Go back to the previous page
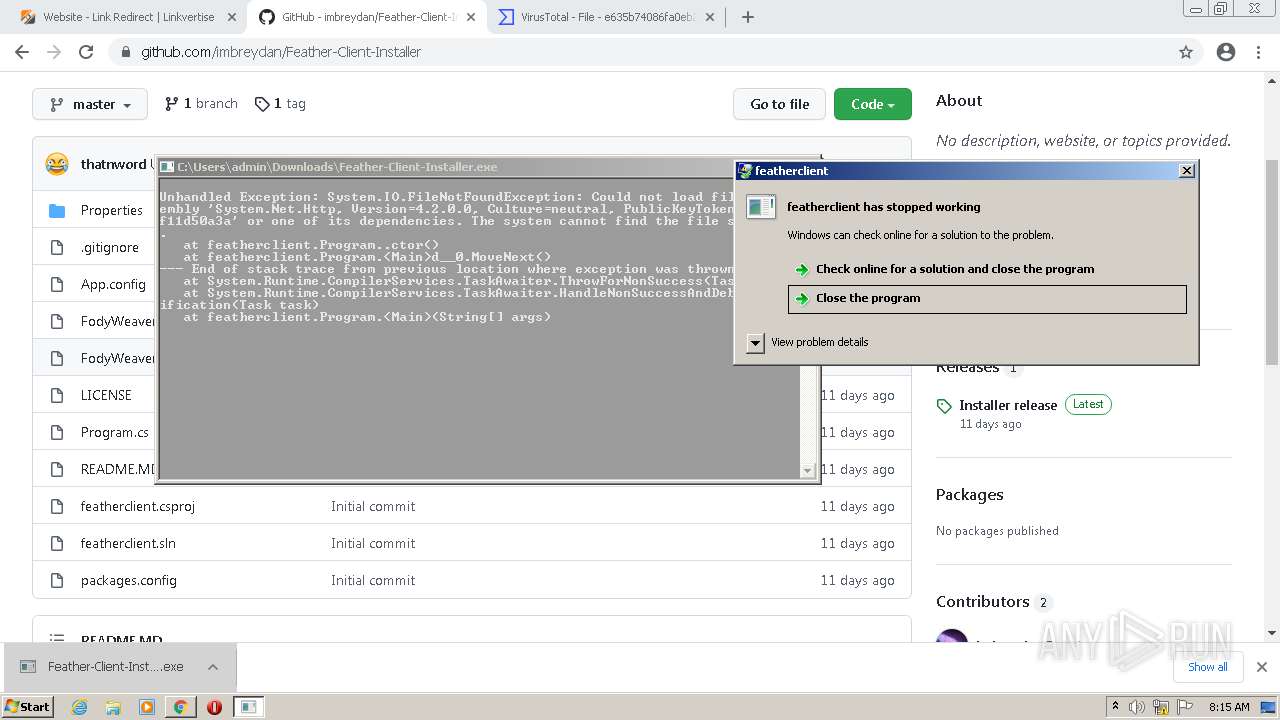The height and width of the screenshot is (720, 1280). tap(22, 52)
